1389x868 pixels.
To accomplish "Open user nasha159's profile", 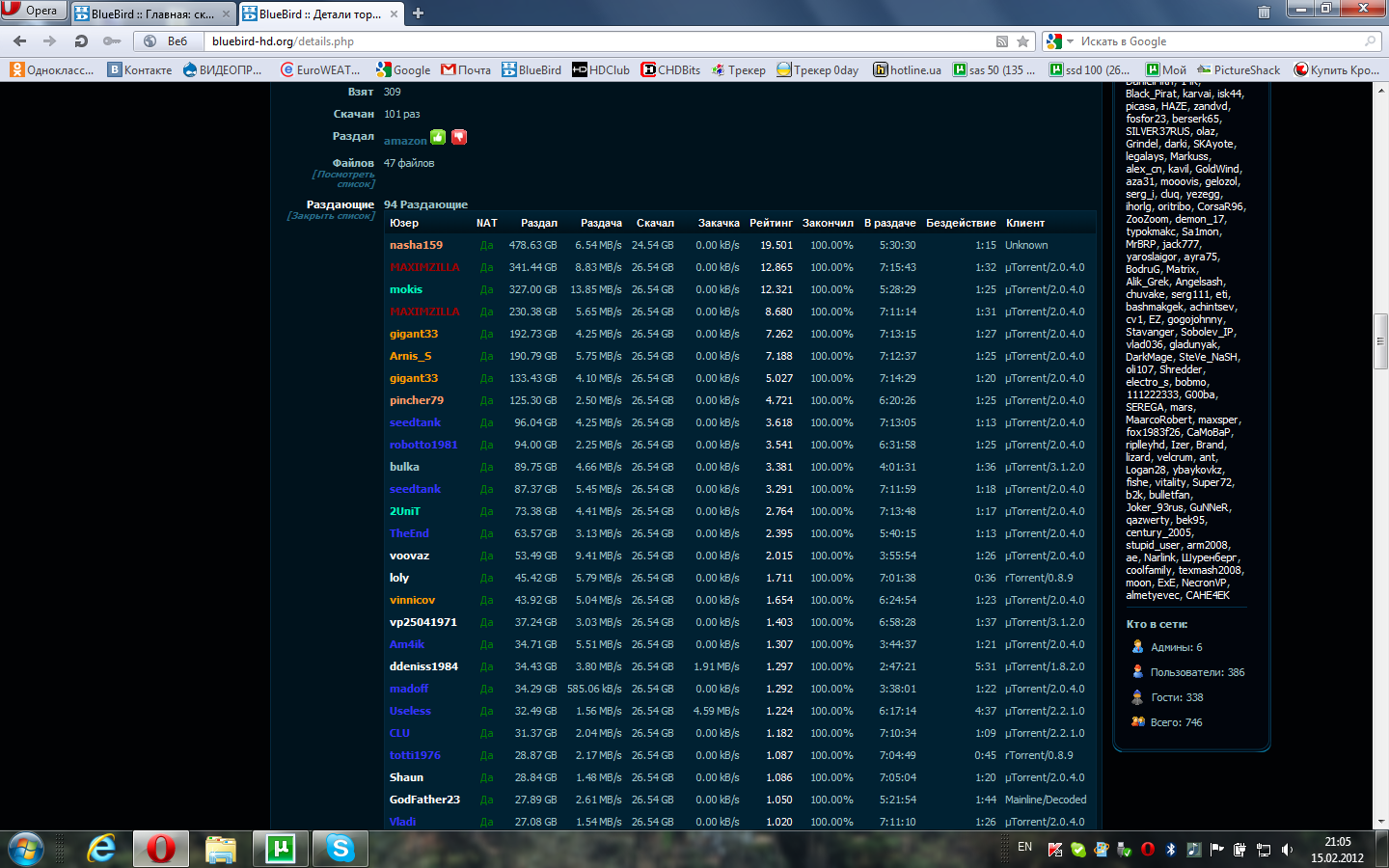I will (x=416, y=245).
